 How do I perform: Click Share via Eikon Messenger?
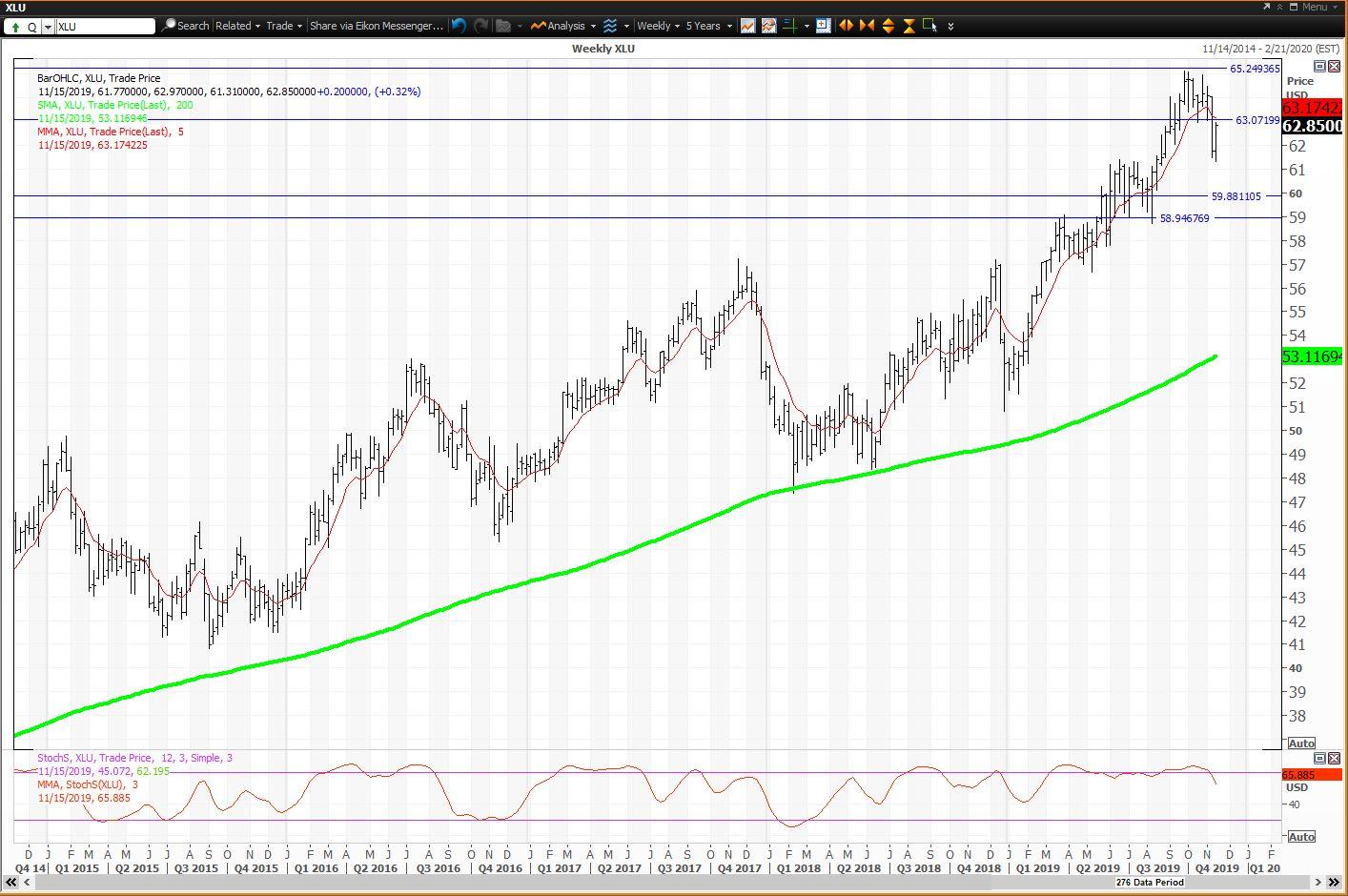click(x=375, y=26)
